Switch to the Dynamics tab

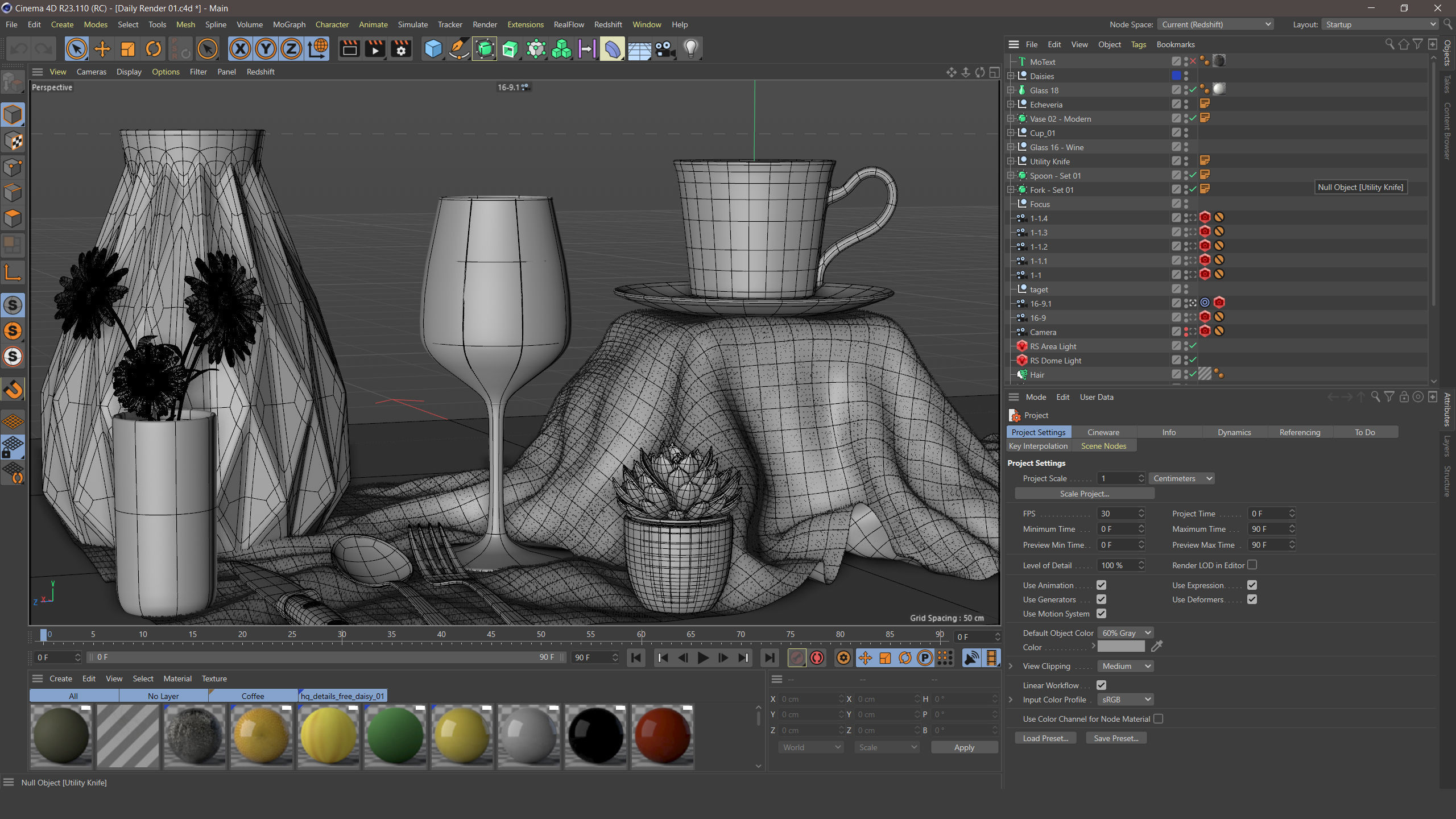1234,432
